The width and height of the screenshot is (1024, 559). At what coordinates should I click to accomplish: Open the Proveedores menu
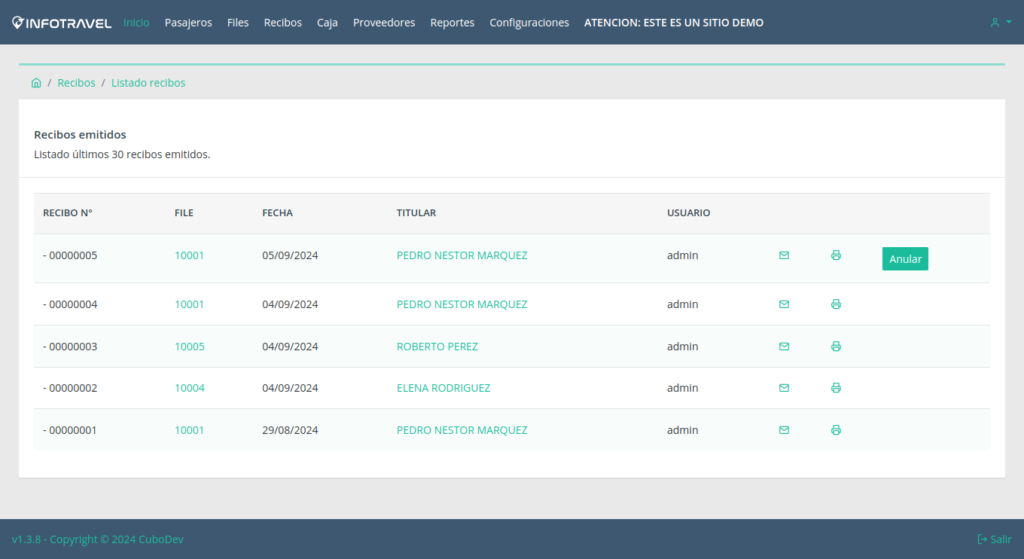[384, 22]
